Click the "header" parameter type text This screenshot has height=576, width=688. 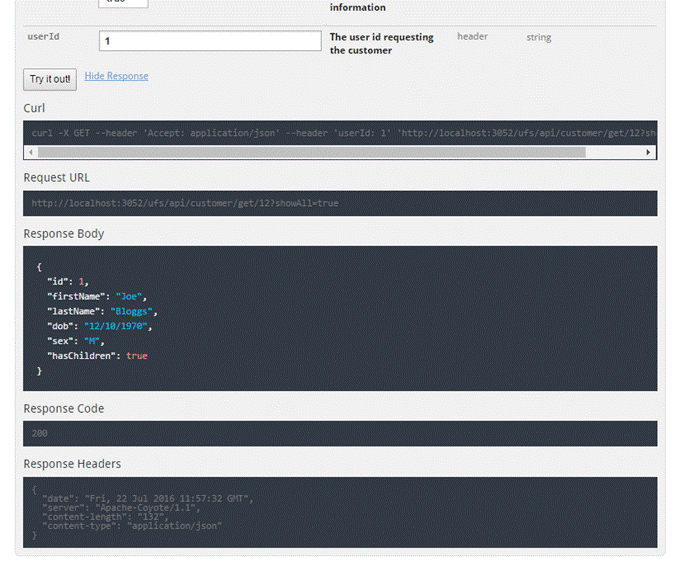click(x=472, y=37)
